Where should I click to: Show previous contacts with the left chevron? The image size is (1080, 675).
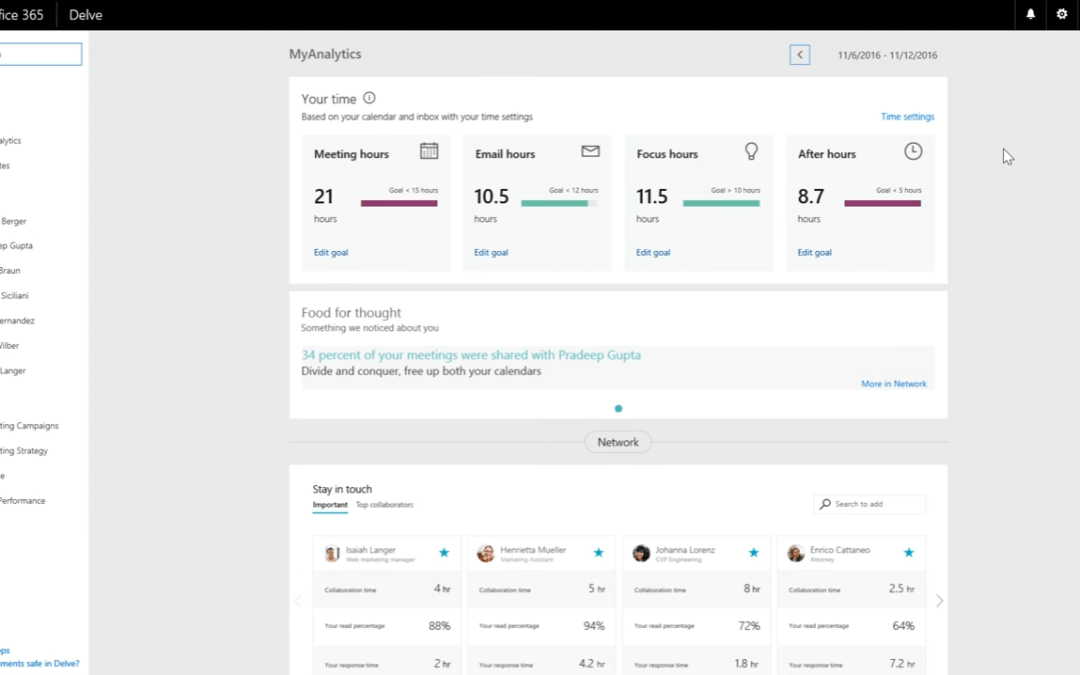point(298,601)
